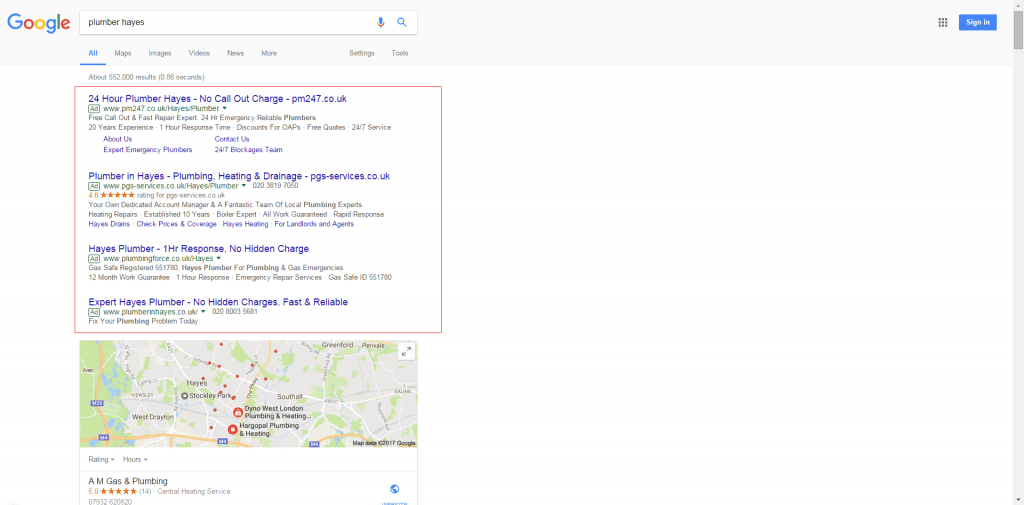
Task: Open search Tools
Action: [x=400, y=54]
